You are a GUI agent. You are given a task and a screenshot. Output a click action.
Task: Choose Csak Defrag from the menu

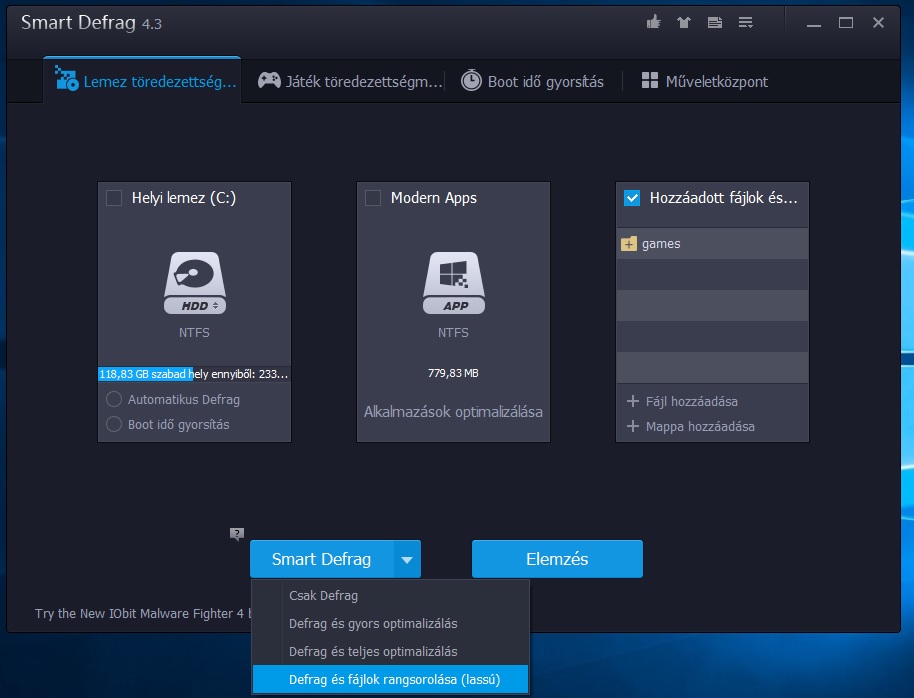[x=391, y=595]
